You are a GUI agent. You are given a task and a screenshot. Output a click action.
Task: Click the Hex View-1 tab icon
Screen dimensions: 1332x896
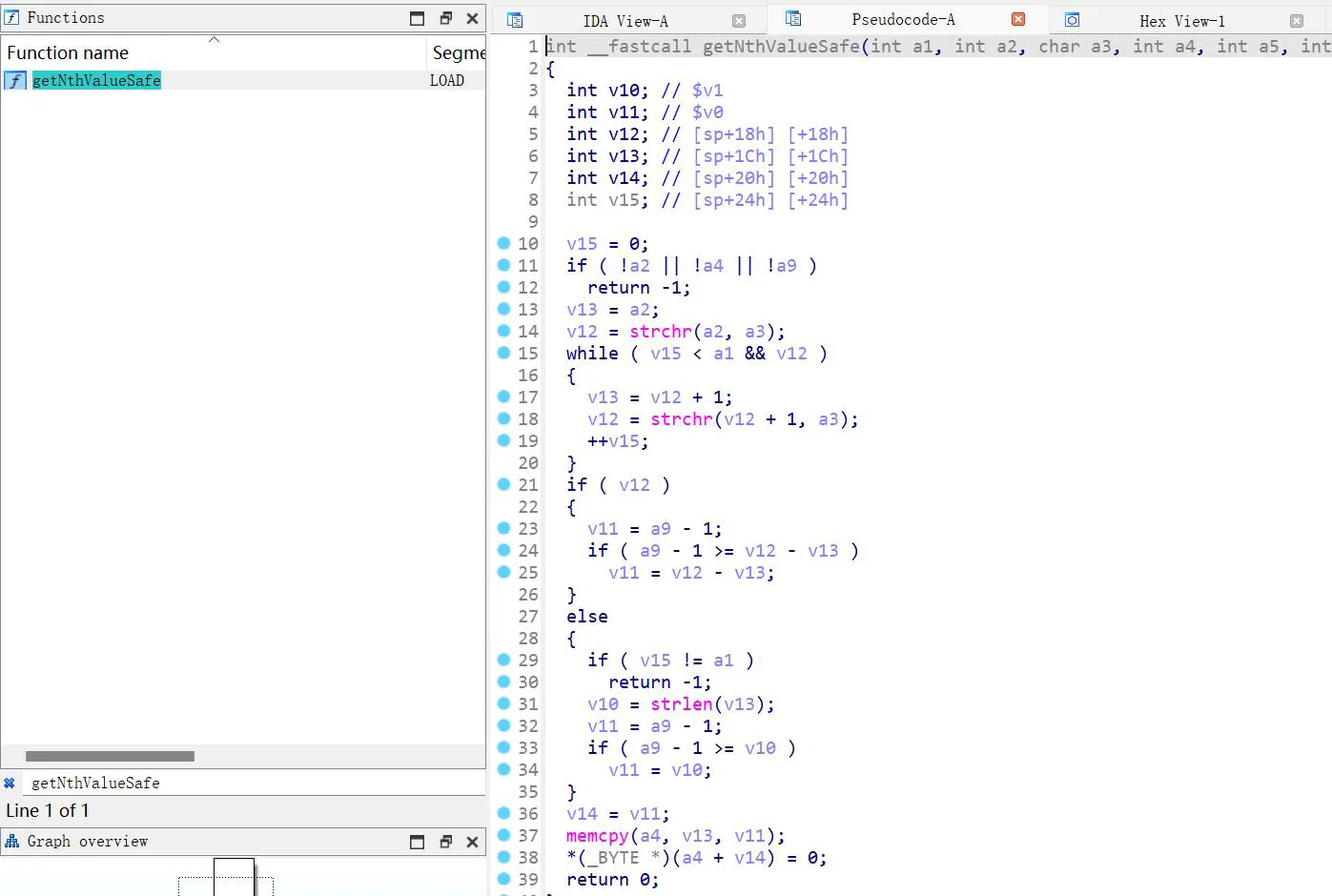coord(1072,20)
